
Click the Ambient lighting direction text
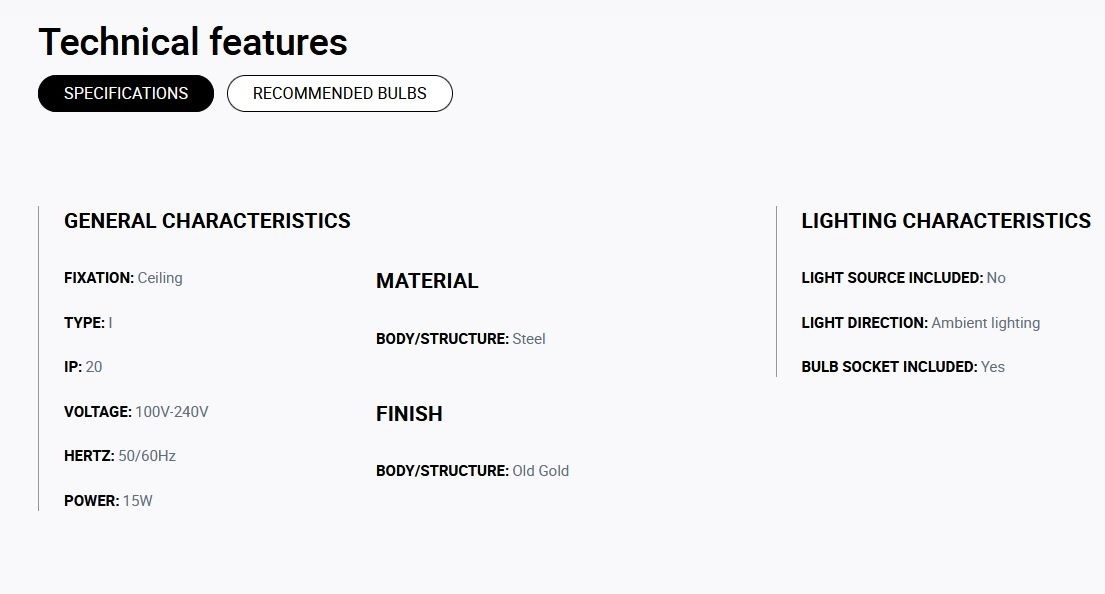pyautogui.click(x=986, y=323)
